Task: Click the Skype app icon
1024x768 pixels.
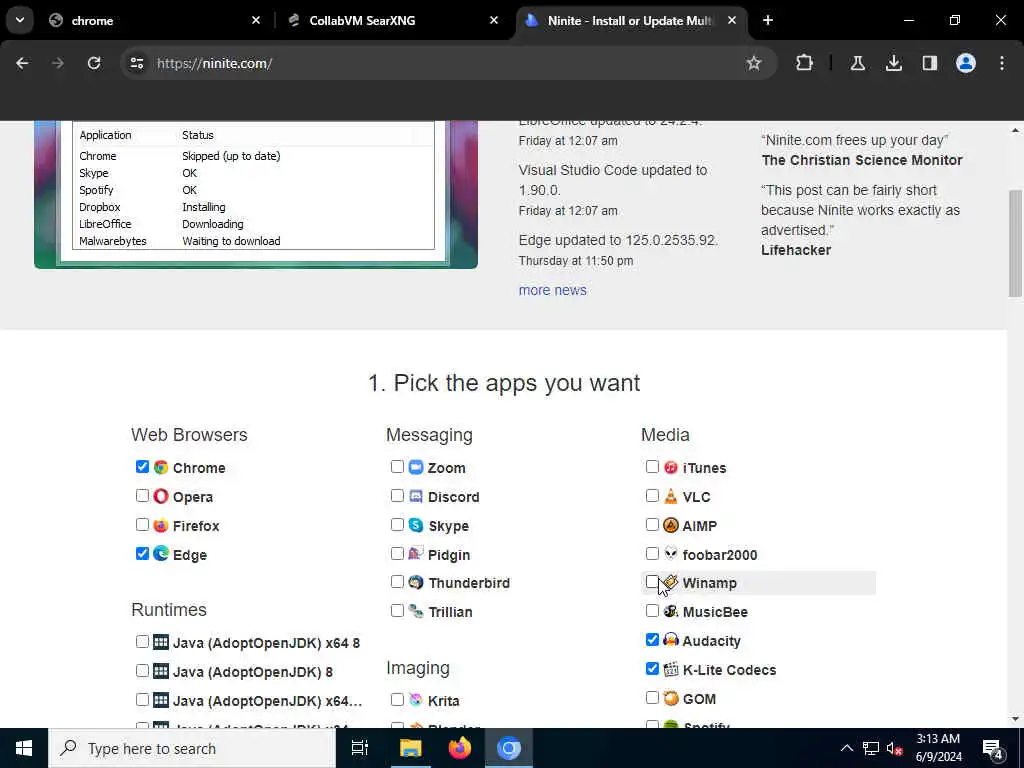Action: pyautogui.click(x=416, y=525)
